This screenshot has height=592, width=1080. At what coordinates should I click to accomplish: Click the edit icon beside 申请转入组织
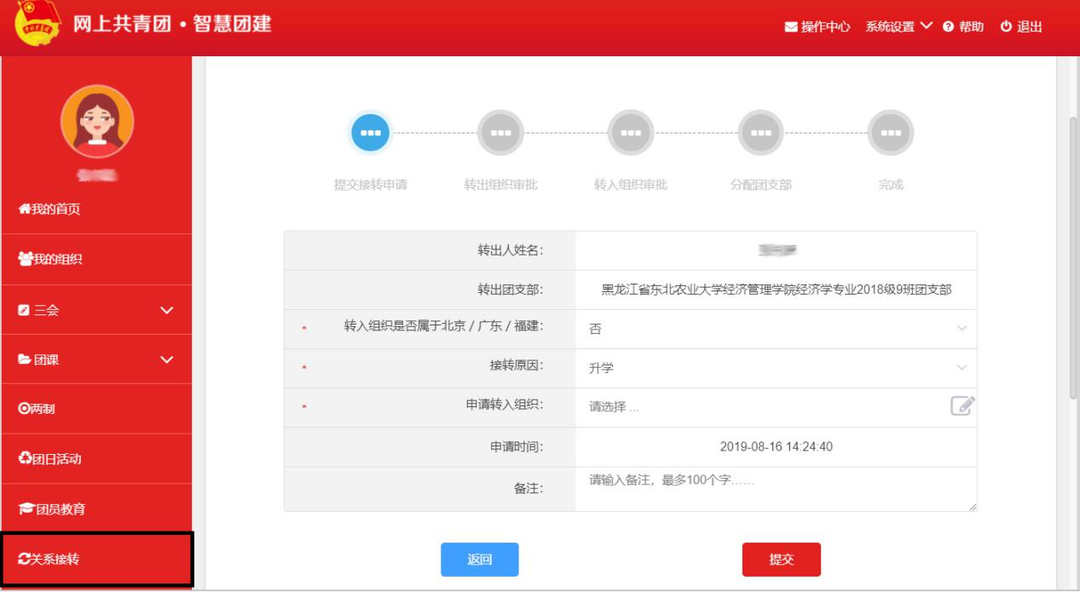click(962, 406)
